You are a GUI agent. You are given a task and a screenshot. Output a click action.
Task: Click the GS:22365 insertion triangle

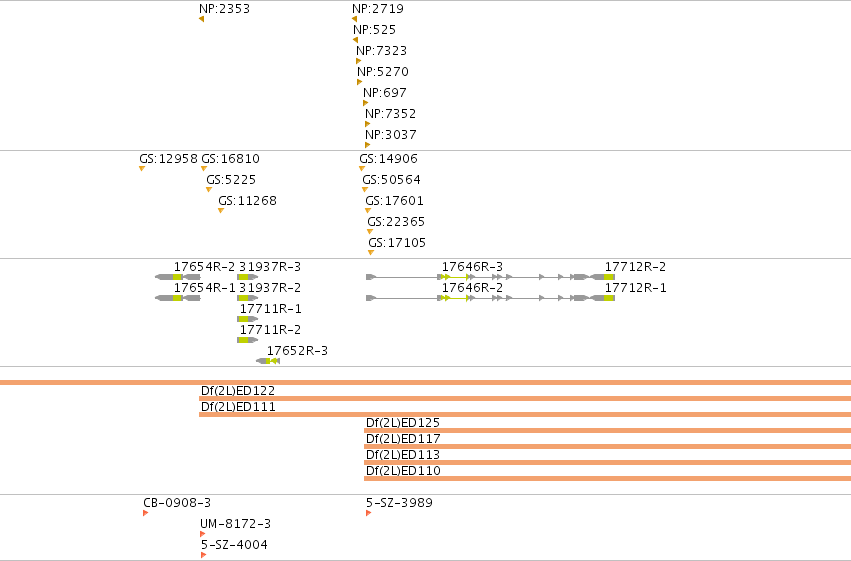click(x=370, y=232)
